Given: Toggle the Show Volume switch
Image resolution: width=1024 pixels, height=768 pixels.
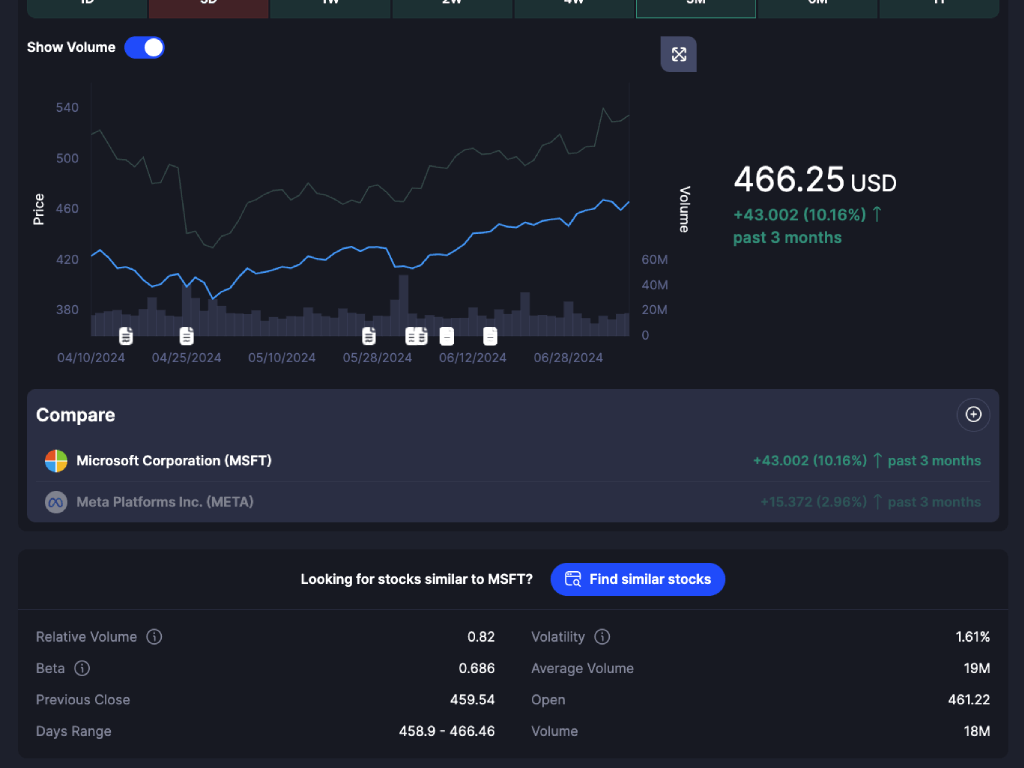Looking at the screenshot, I should pyautogui.click(x=144, y=48).
